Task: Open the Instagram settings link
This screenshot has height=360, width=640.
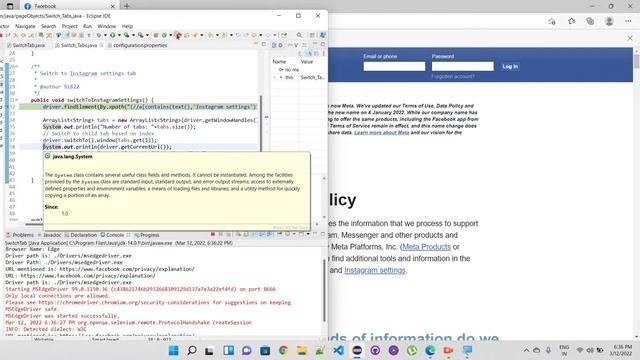Action: (x=375, y=270)
